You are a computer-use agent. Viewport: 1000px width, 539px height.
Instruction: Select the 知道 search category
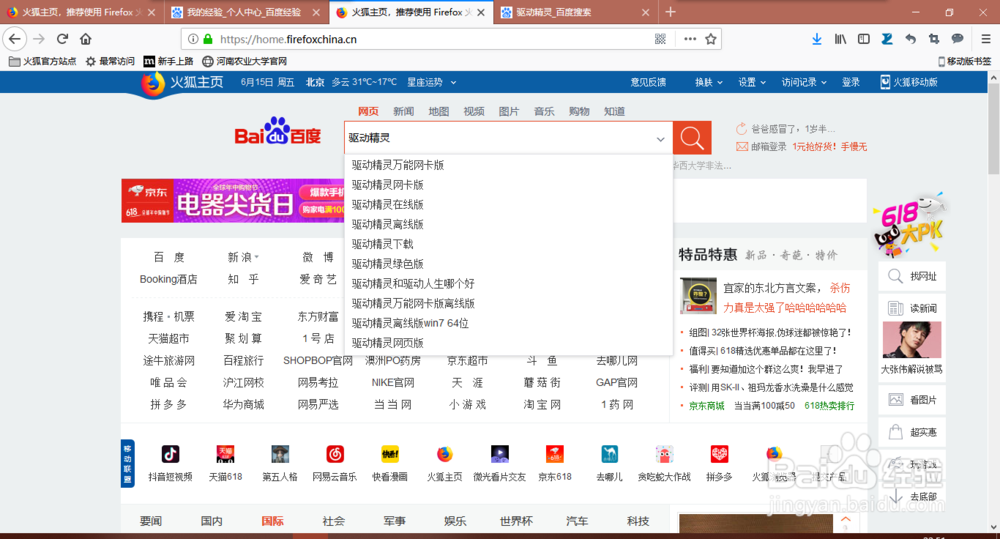click(614, 112)
